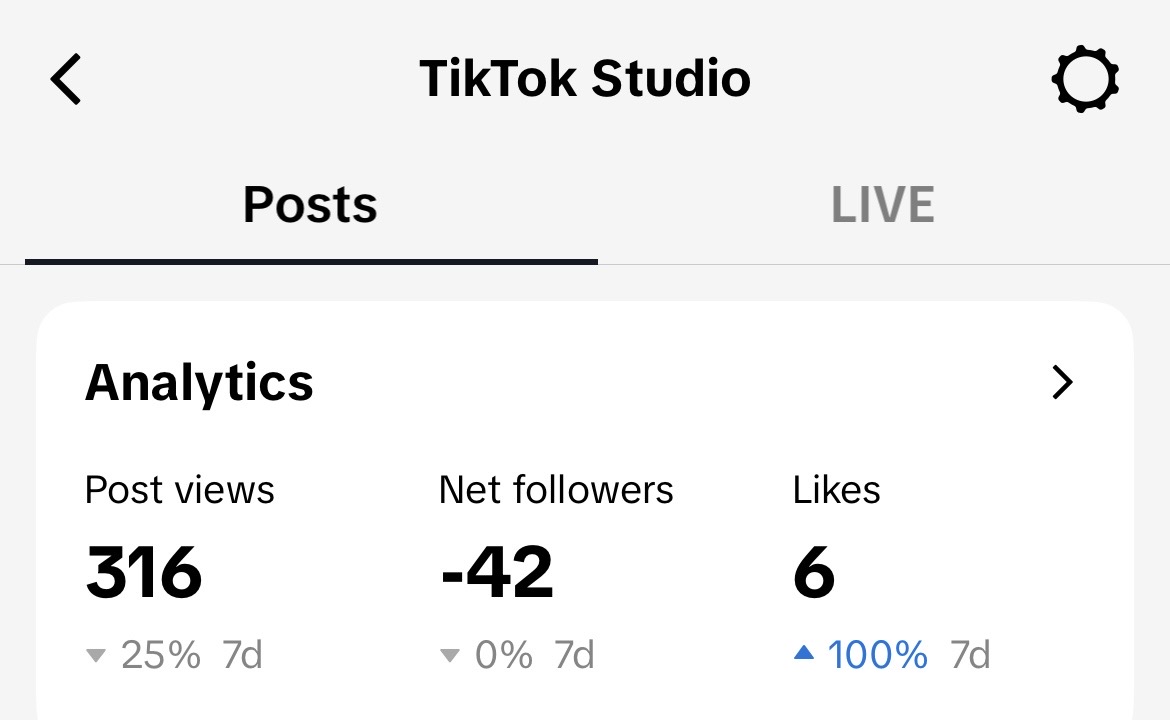Open settings via the gear icon
Screen dimensions: 1170x720
[x=1085, y=80]
